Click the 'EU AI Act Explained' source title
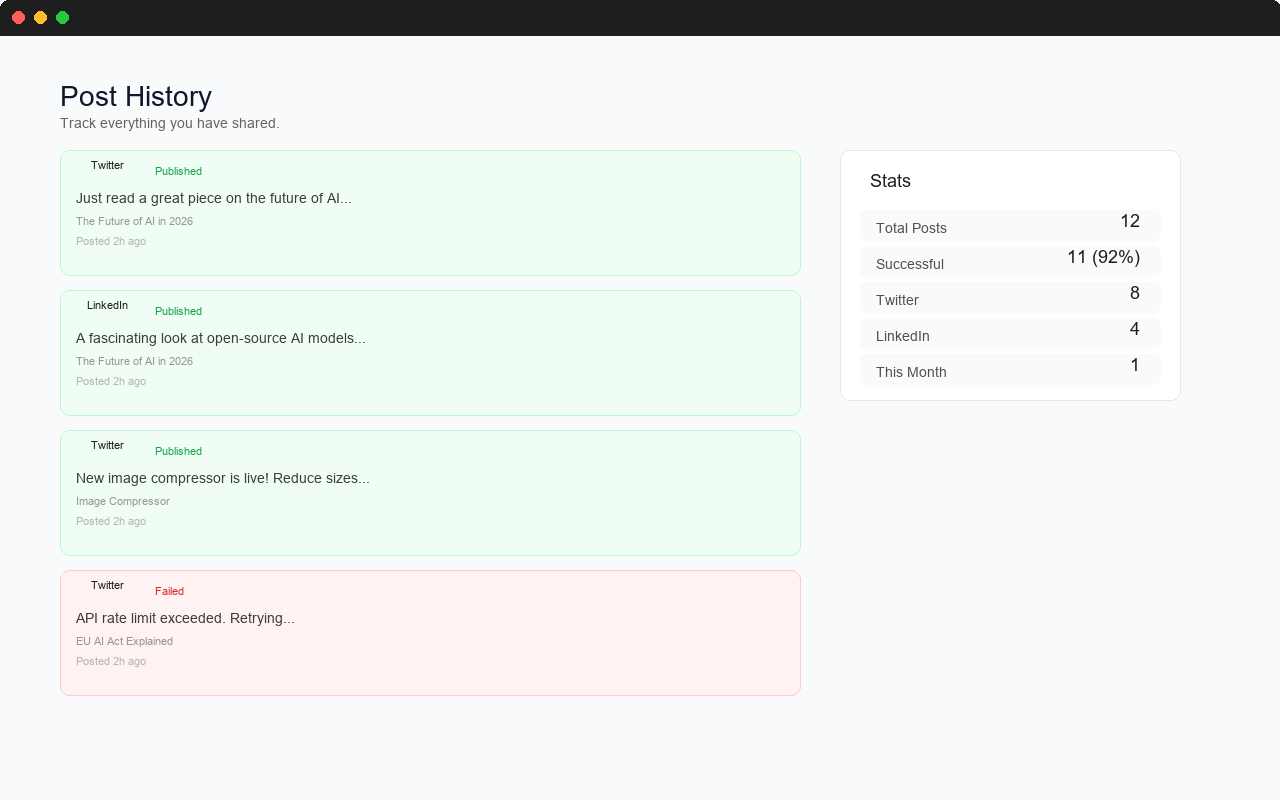Screen dimensions: 1280x800 click(124, 641)
